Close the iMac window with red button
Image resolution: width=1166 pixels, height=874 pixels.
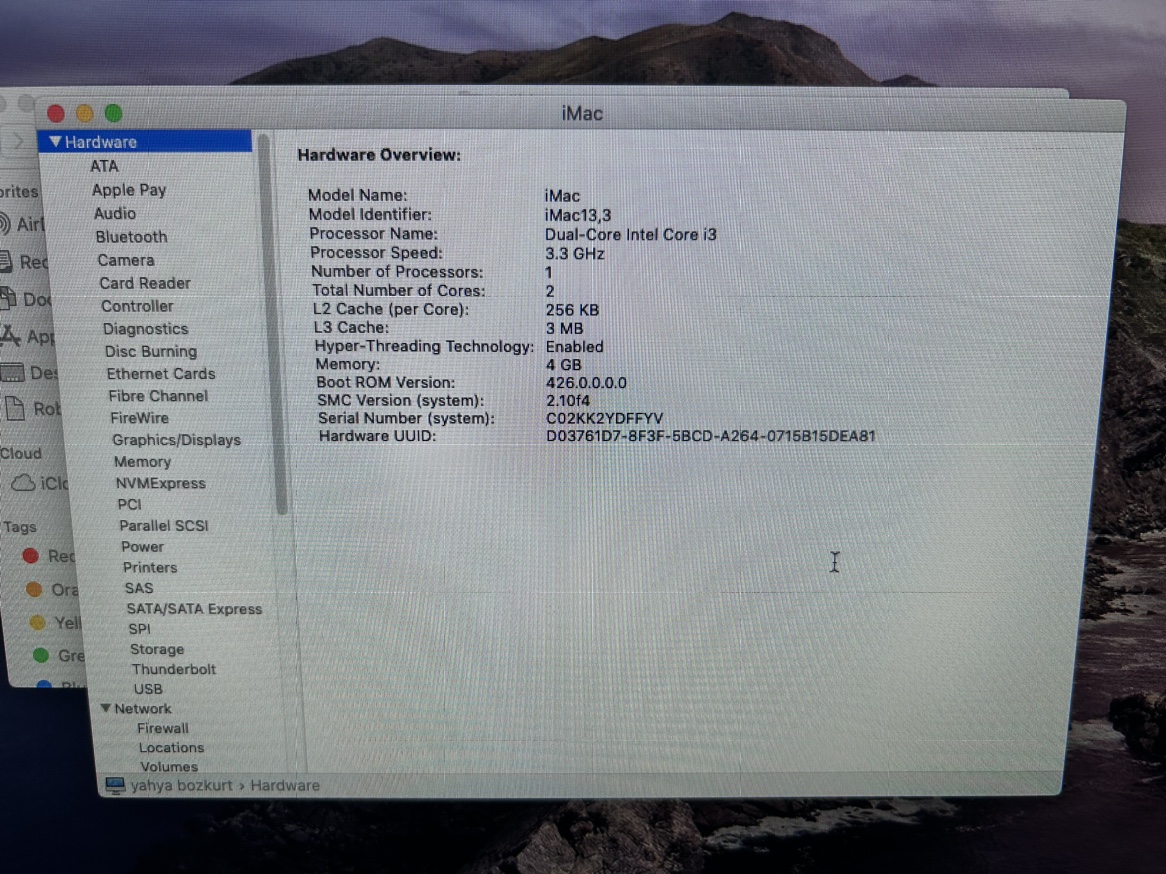[x=55, y=113]
